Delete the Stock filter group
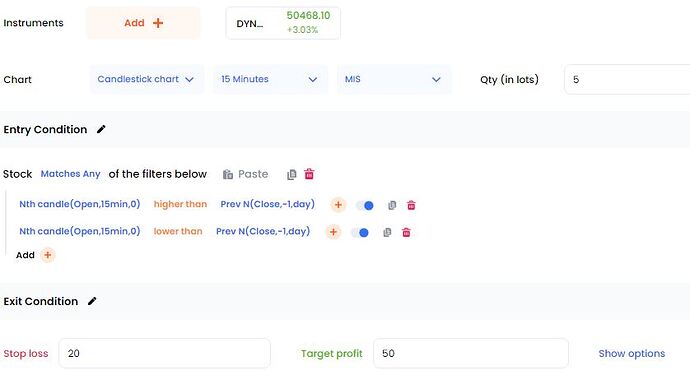The image size is (690, 389). click(309, 174)
